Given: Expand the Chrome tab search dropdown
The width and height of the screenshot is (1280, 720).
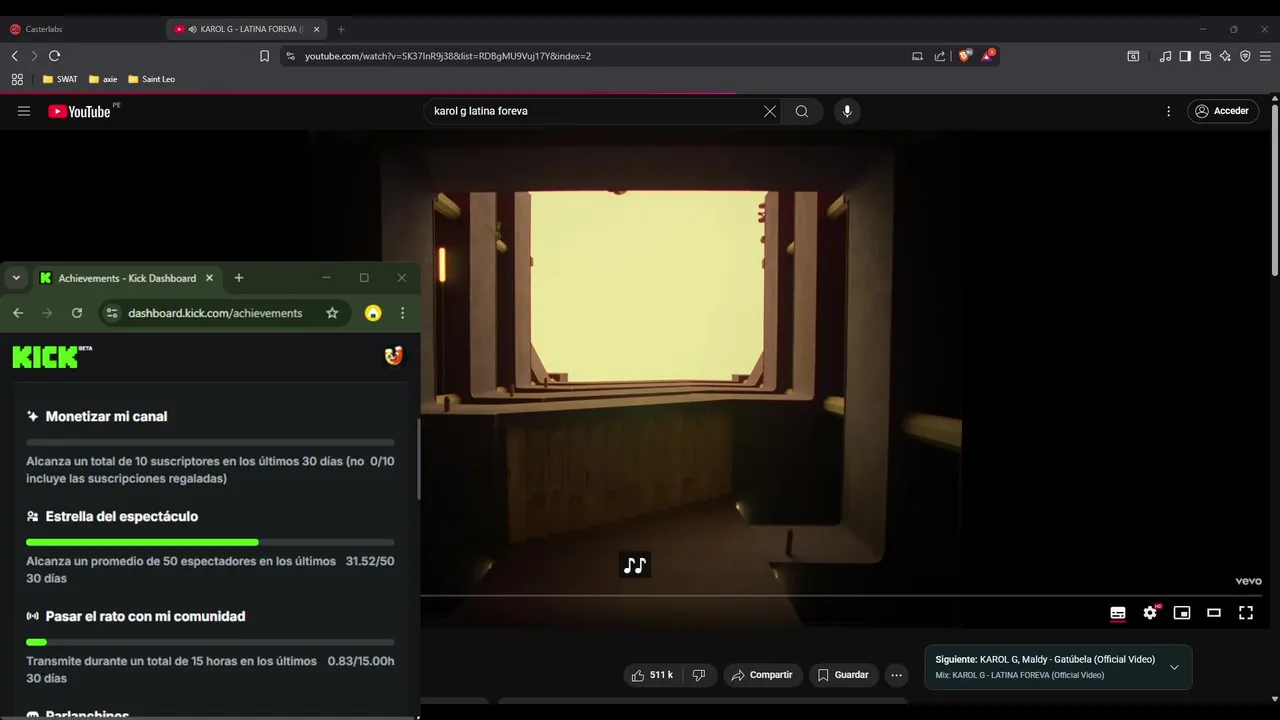Looking at the screenshot, I should [x=16, y=278].
